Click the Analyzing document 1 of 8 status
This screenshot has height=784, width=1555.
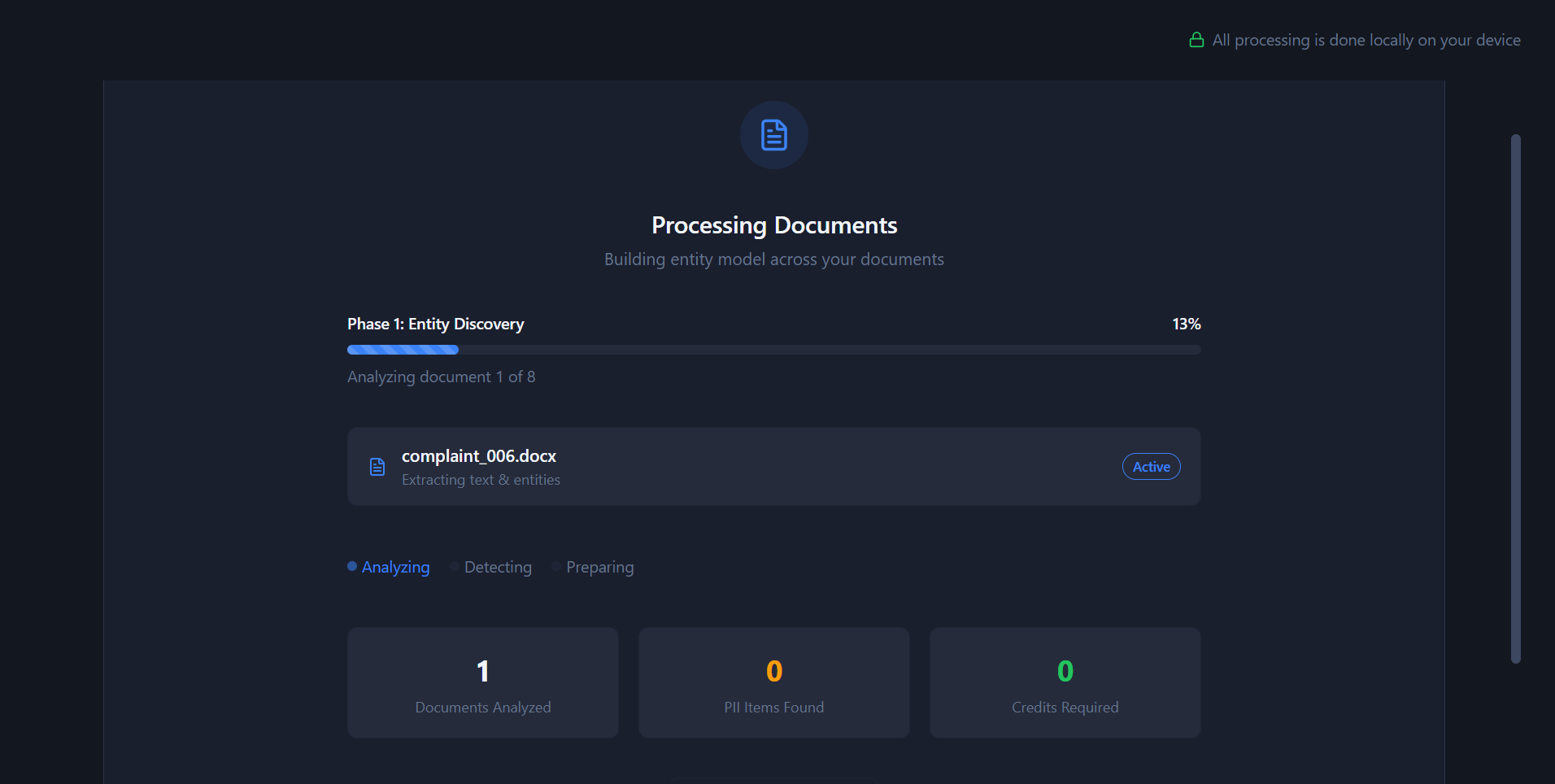[441, 377]
